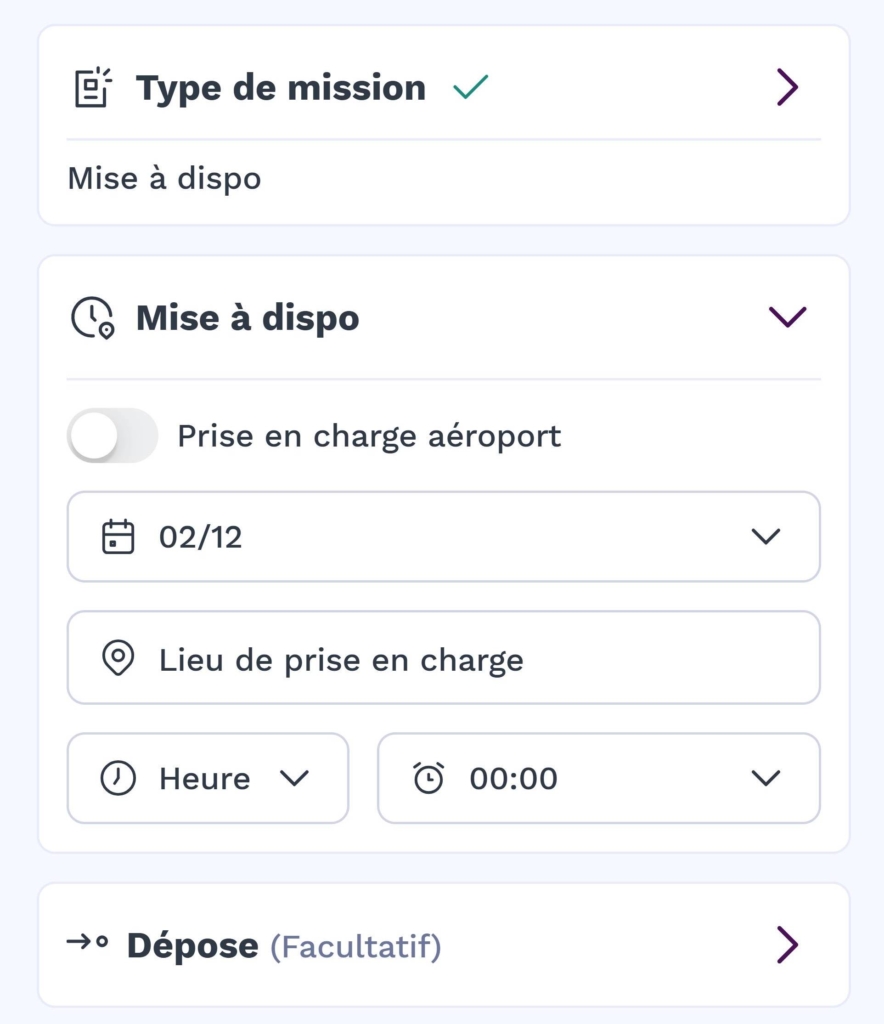The height and width of the screenshot is (1024, 884).
Task: Click the Mise à dispo section title
Action: pyautogui.click(x=248, y=318)
